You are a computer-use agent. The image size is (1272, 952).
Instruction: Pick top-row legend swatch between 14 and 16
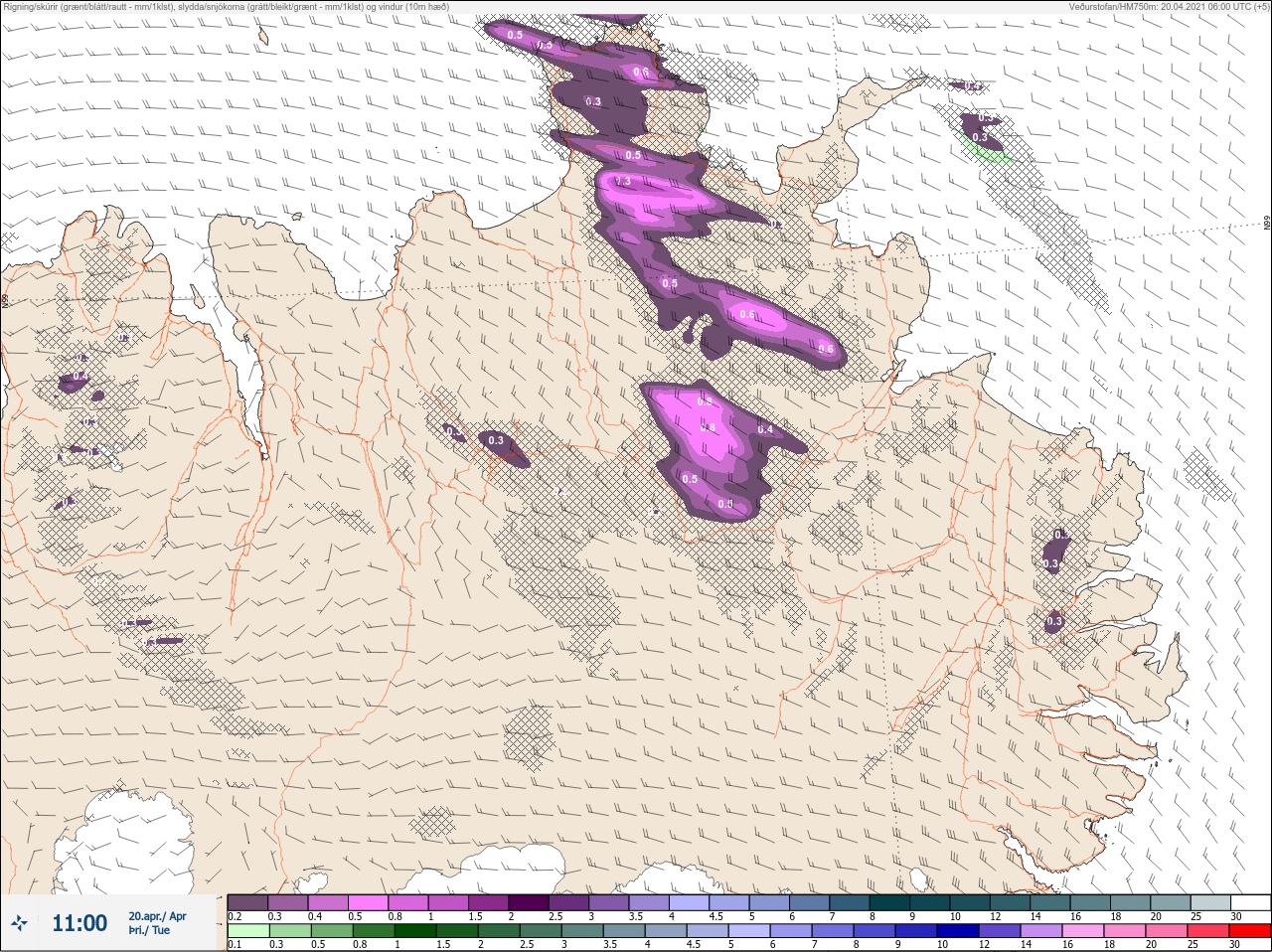[x=1050, y=902]
